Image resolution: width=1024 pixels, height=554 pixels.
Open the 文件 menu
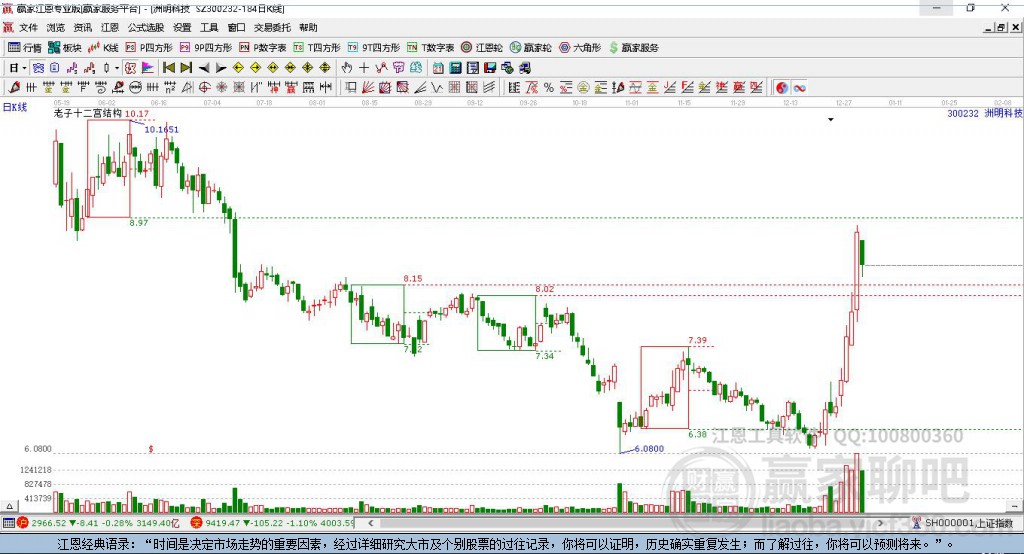[28, 27]
